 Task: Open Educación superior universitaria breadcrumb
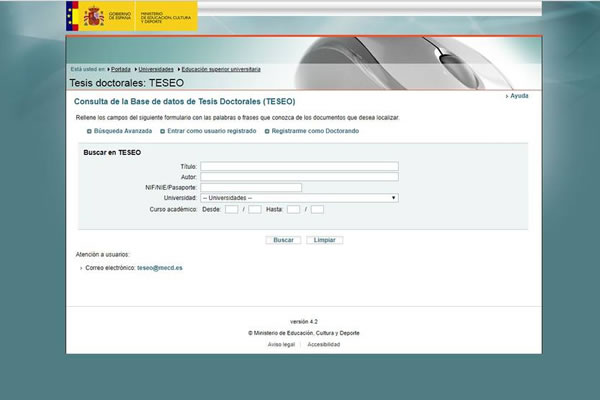point(221,69)
